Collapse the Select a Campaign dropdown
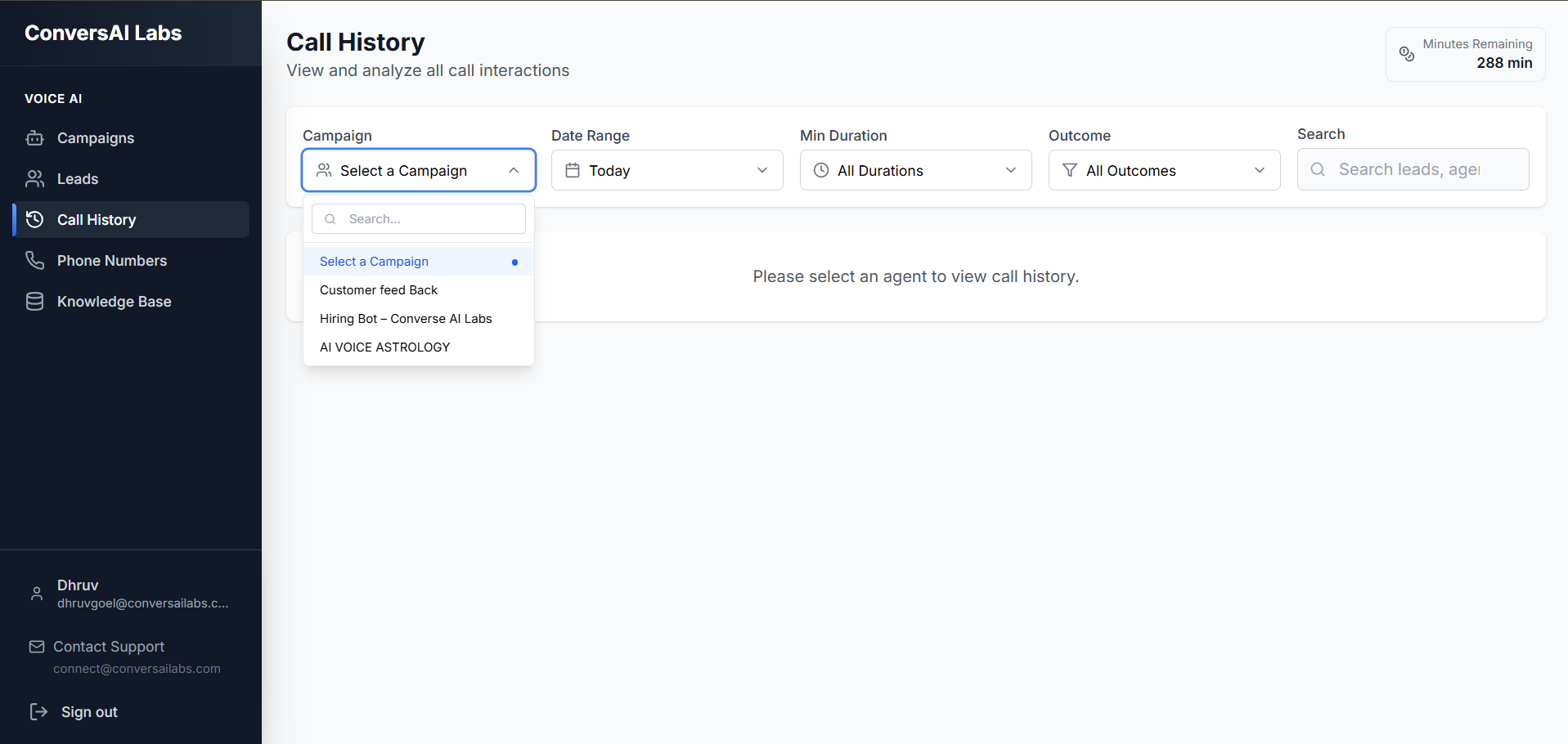This screenshot has width=1568, height=744. point(419,170)
